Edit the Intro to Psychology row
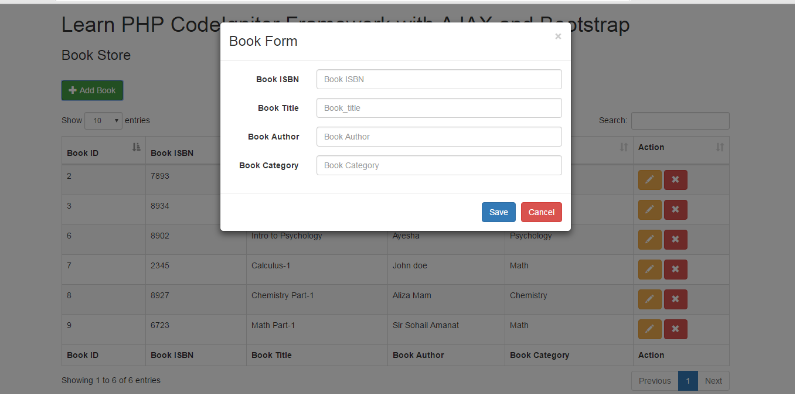Viewport: 795px width, 394px height. (x=649, y=240)
